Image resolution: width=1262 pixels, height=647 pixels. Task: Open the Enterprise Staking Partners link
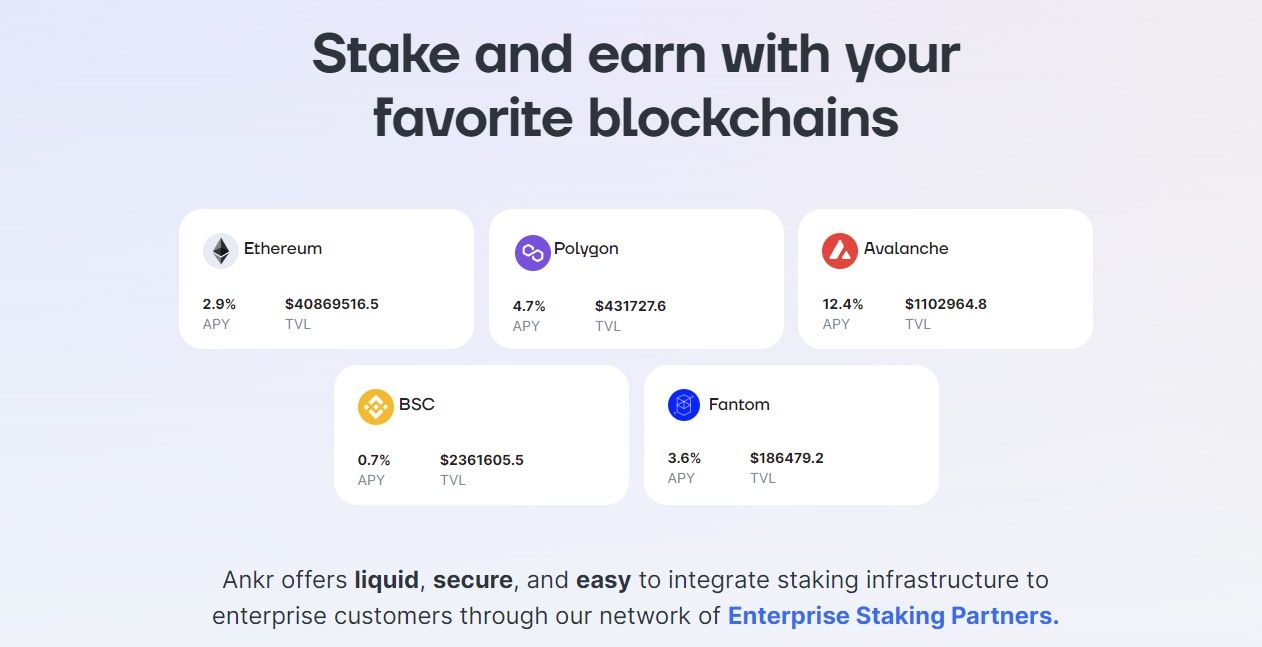pos(893,615)
